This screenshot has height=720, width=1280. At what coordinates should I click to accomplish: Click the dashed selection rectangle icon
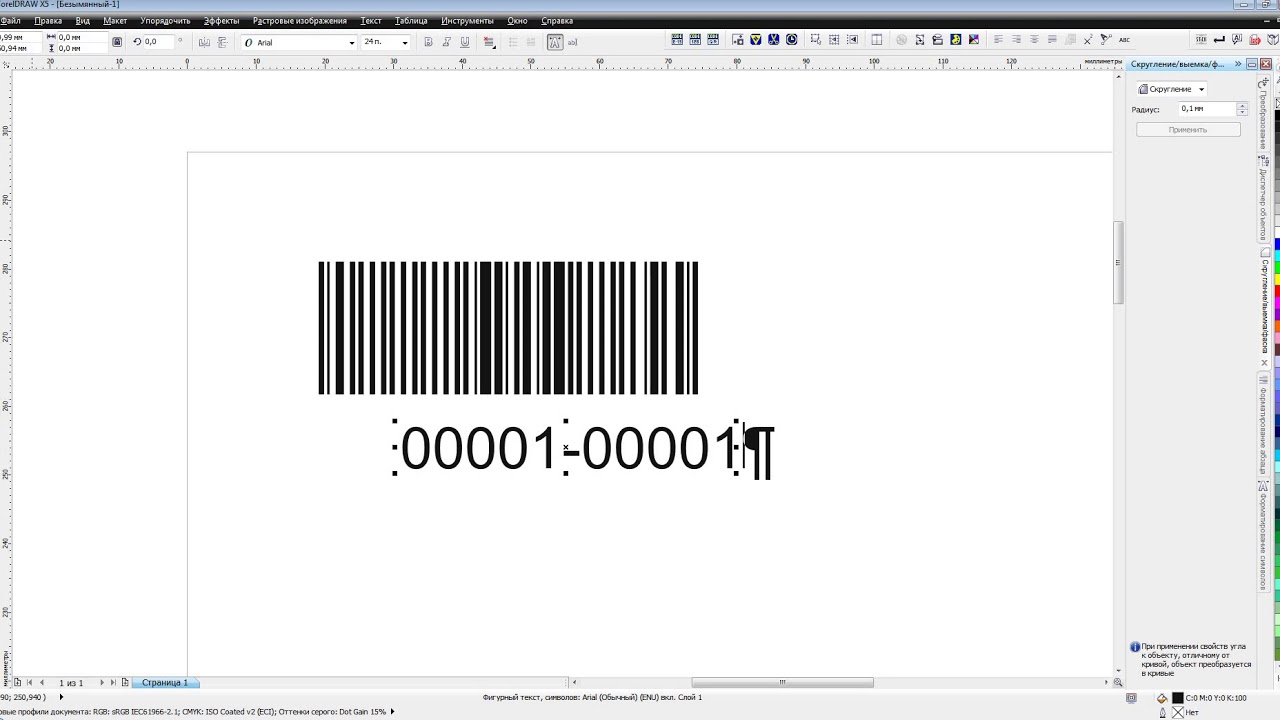click(x=815, y=40)
